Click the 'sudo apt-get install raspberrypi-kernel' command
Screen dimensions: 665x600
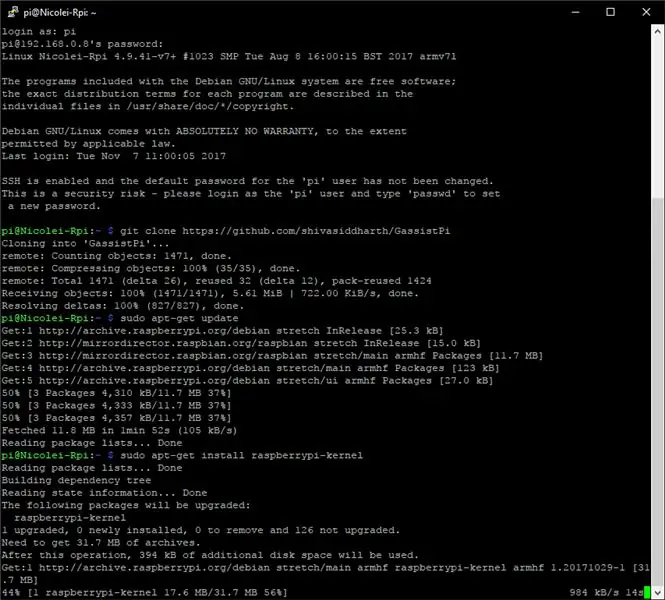click(x=241, y=455)
